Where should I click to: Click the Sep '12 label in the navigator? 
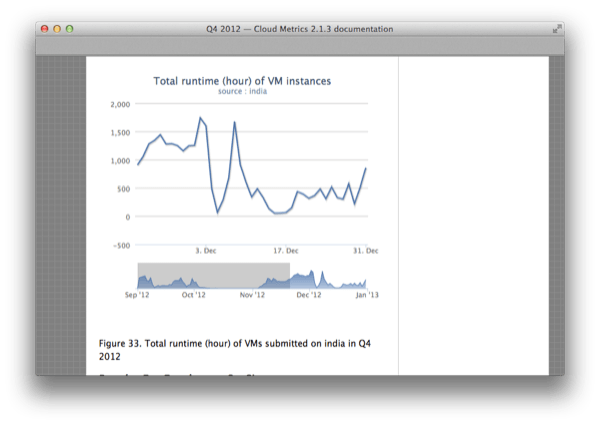[137, 295]
